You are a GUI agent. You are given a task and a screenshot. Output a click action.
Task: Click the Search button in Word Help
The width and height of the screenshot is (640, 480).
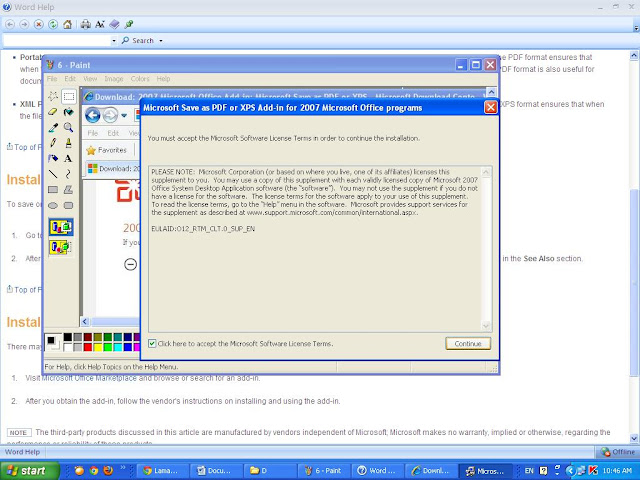(x=139, y=40)
